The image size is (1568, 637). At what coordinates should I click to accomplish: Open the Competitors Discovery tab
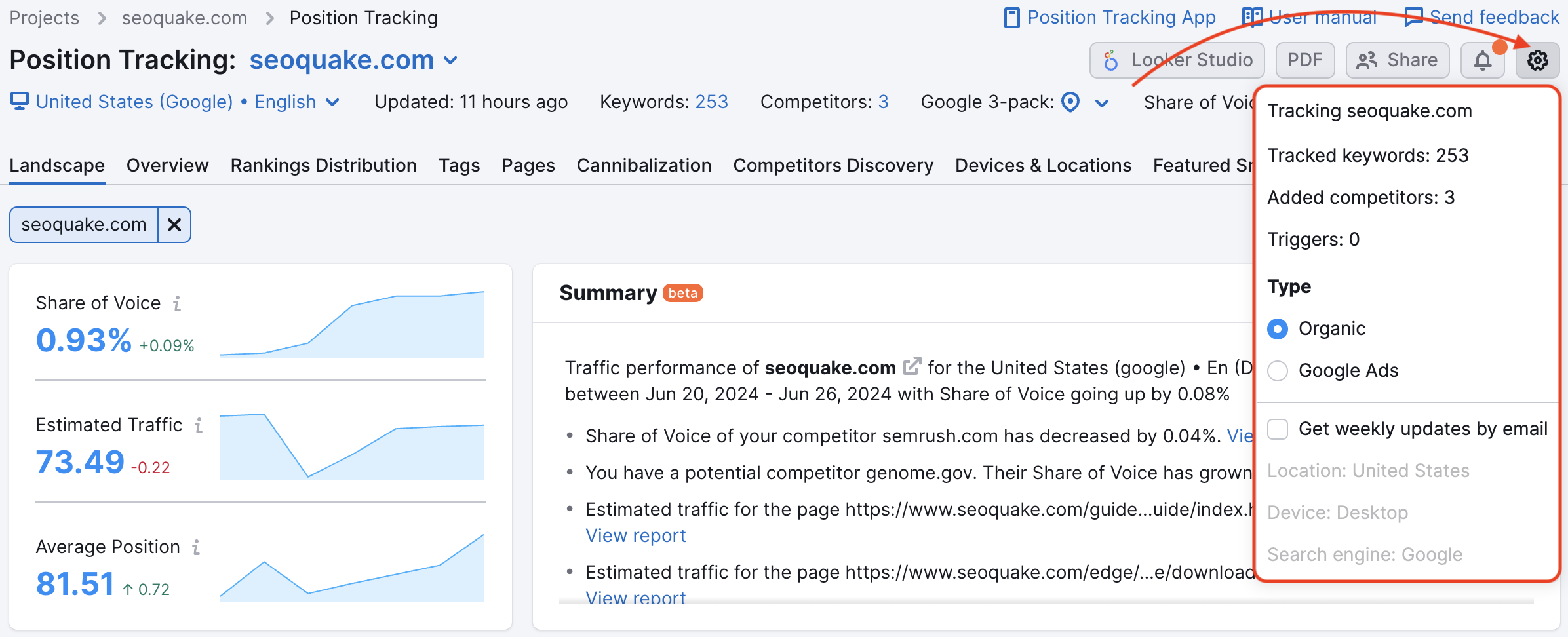point(833,165)
